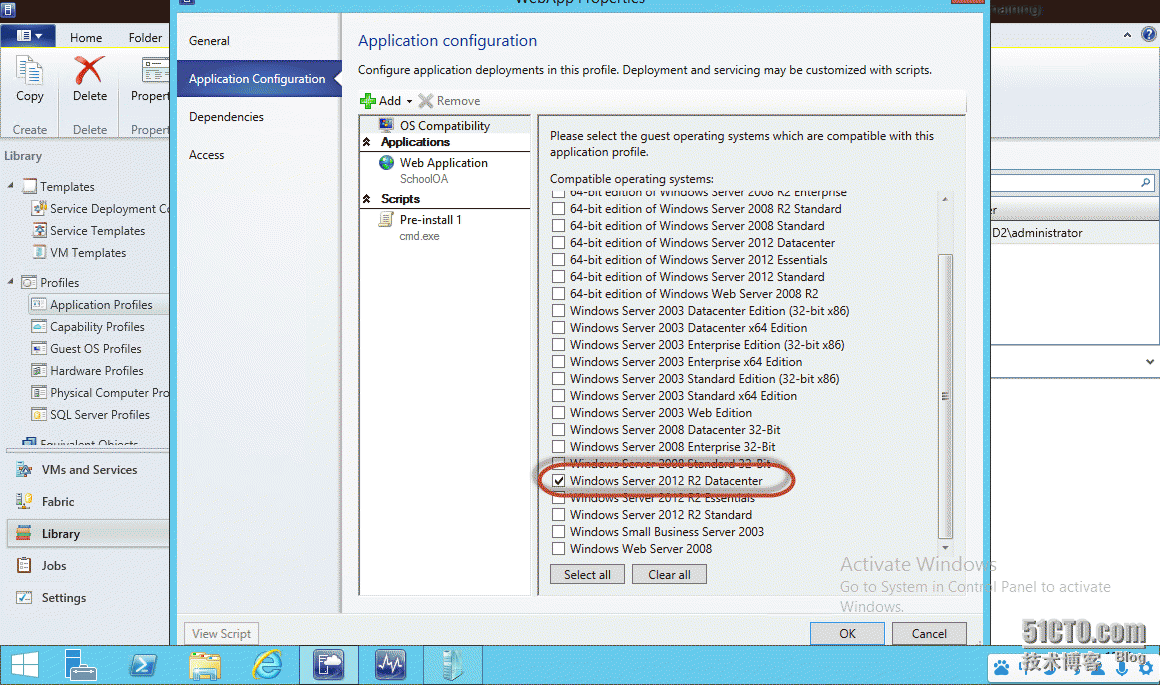Open the Add dropdown arrow
This screenshot has height=685, width=1160.
coord(409,101)
